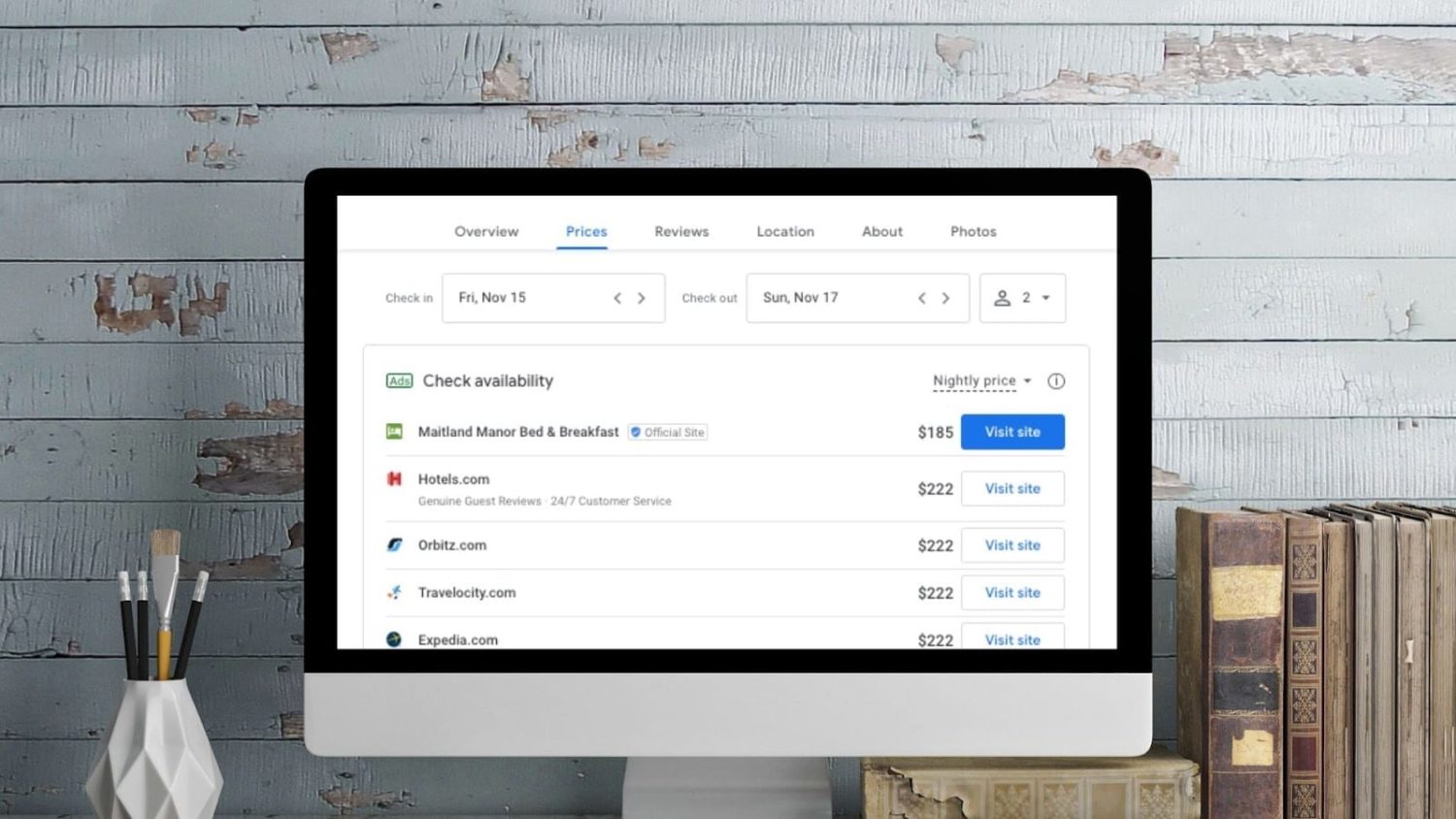The image size is (1456, 819).
Task: Visit site for Maitland Manor at $185
Action: [1012, 432]
